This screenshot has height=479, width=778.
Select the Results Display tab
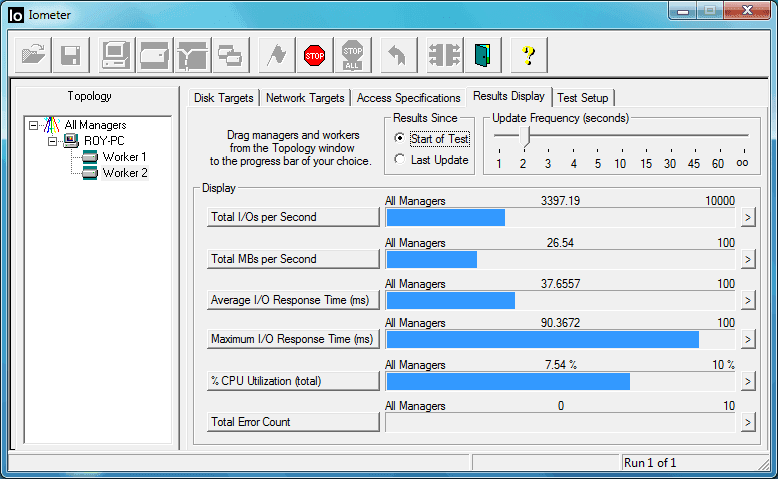tap(509, 96)
